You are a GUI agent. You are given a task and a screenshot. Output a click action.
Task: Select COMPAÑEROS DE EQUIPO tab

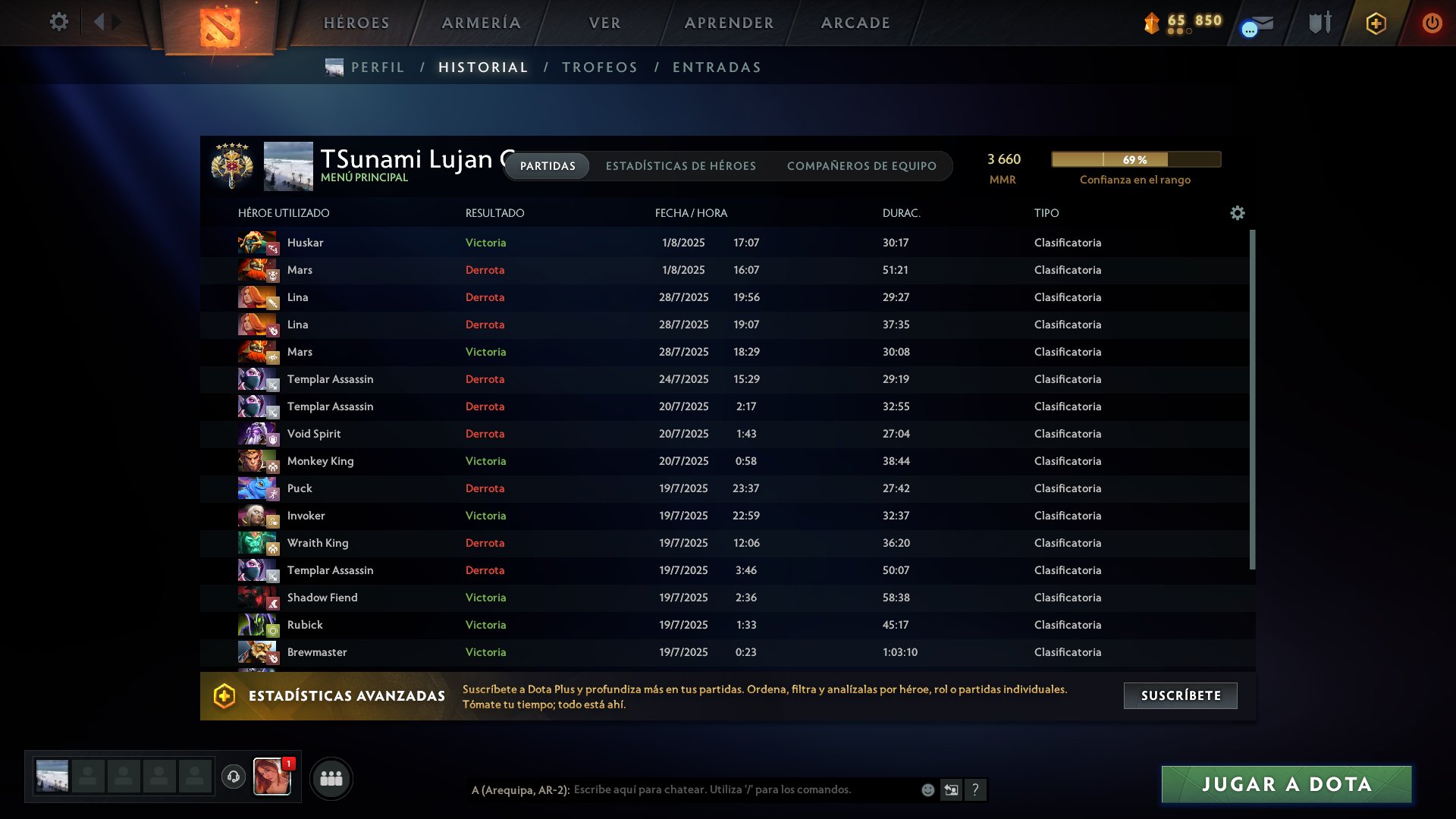[861, 166]
